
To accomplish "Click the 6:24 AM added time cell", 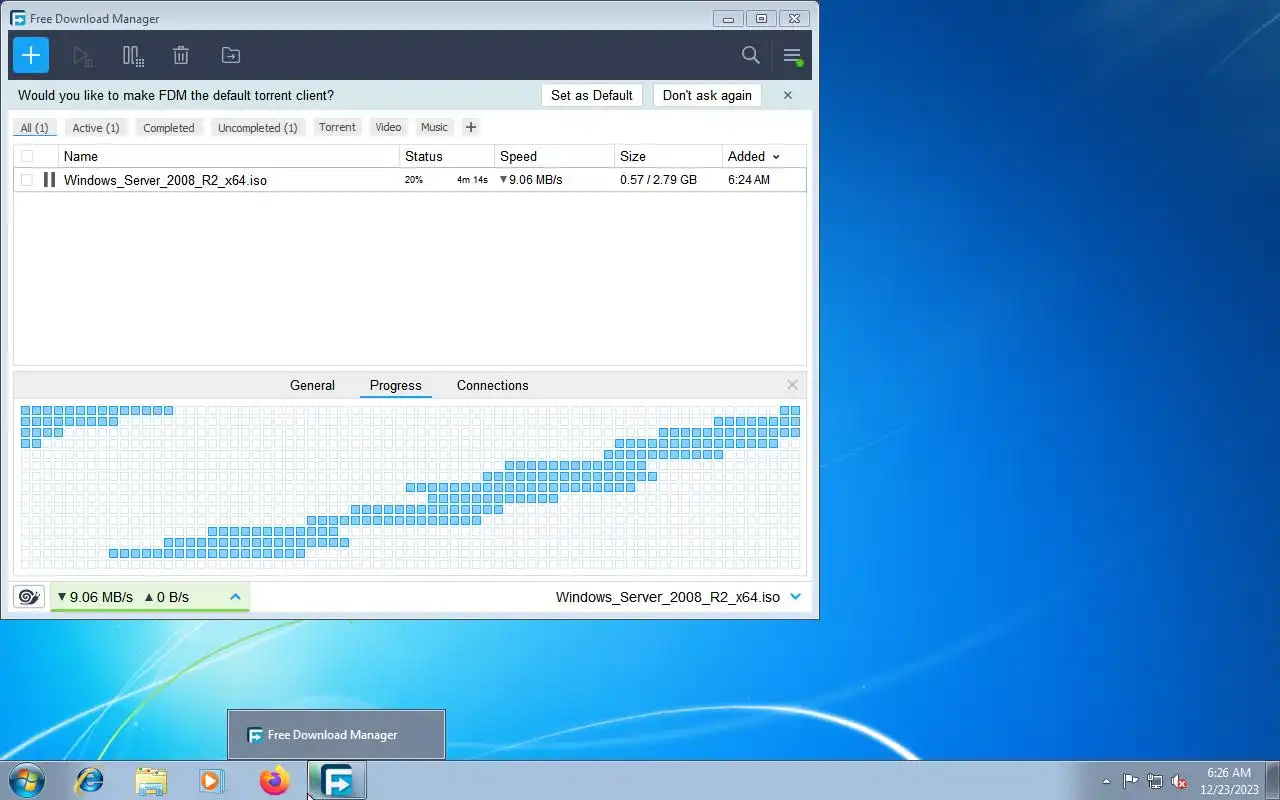I will click(749, 180).
